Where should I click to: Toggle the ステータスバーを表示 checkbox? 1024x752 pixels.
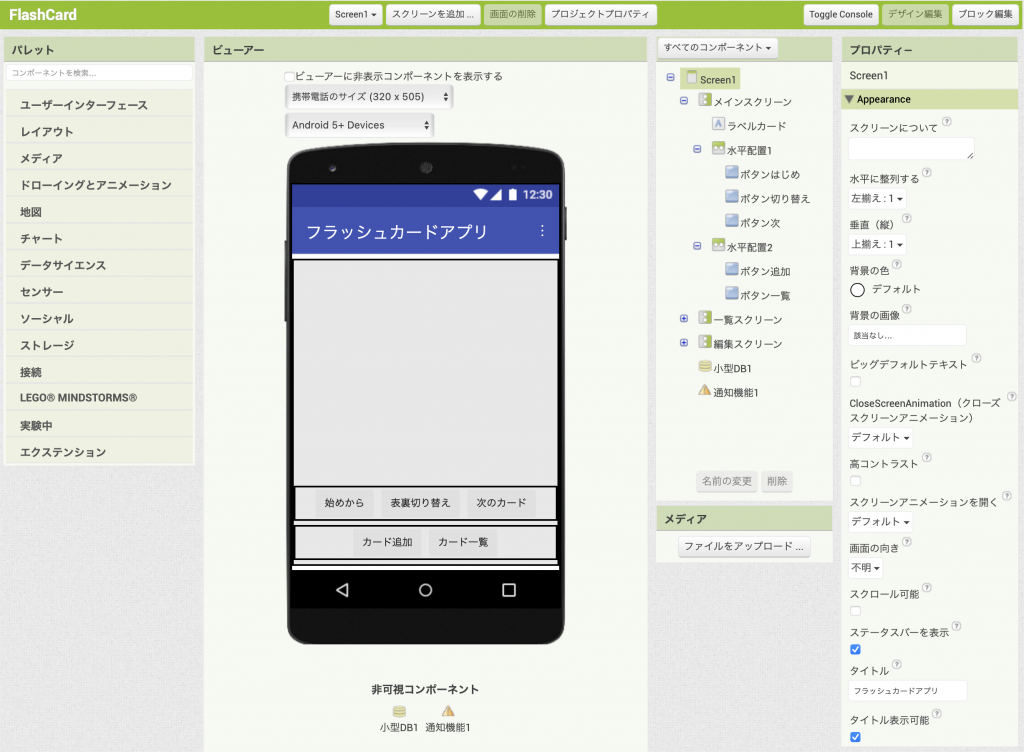coord(855,649)
